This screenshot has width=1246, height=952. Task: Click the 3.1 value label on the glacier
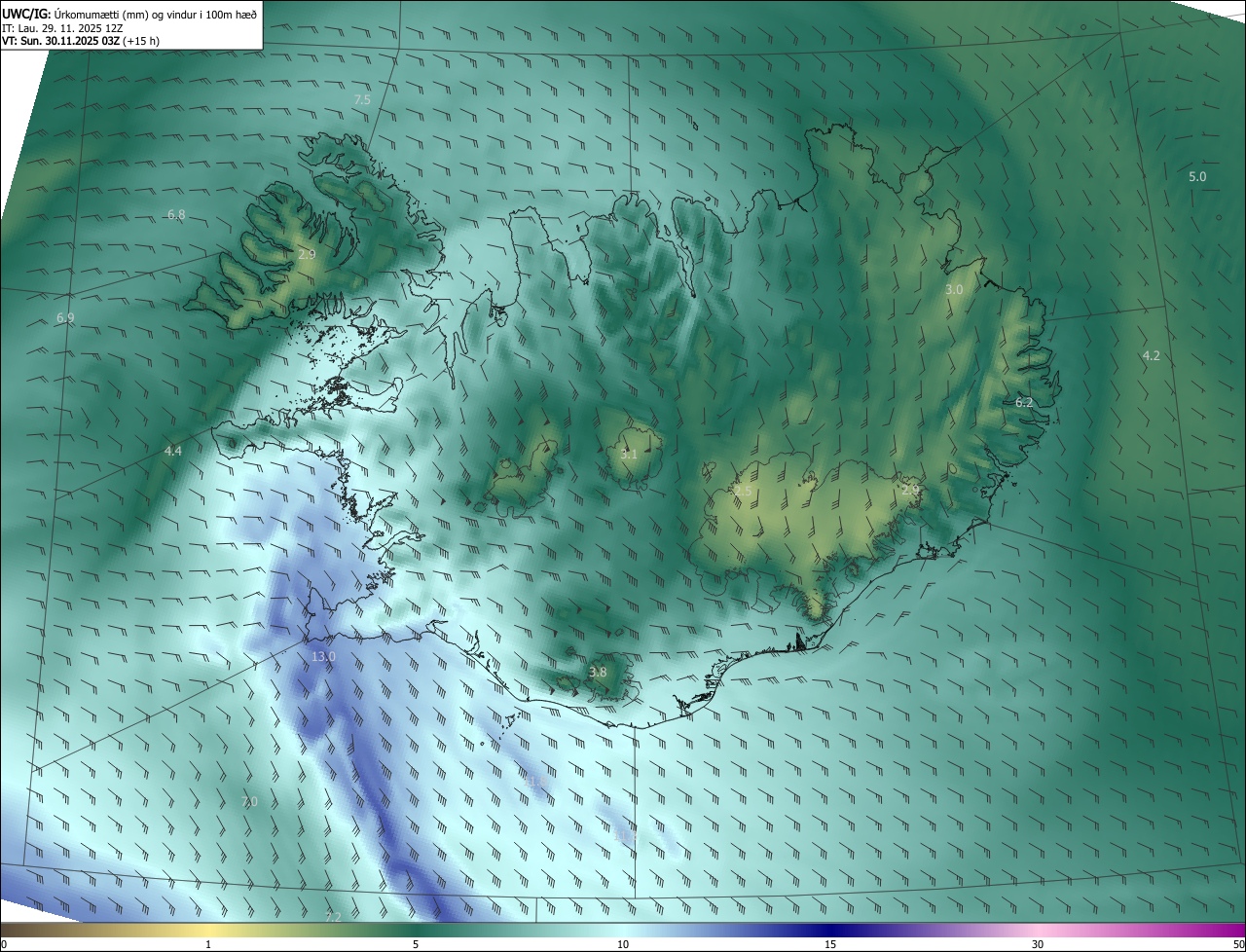pos(629,455)
